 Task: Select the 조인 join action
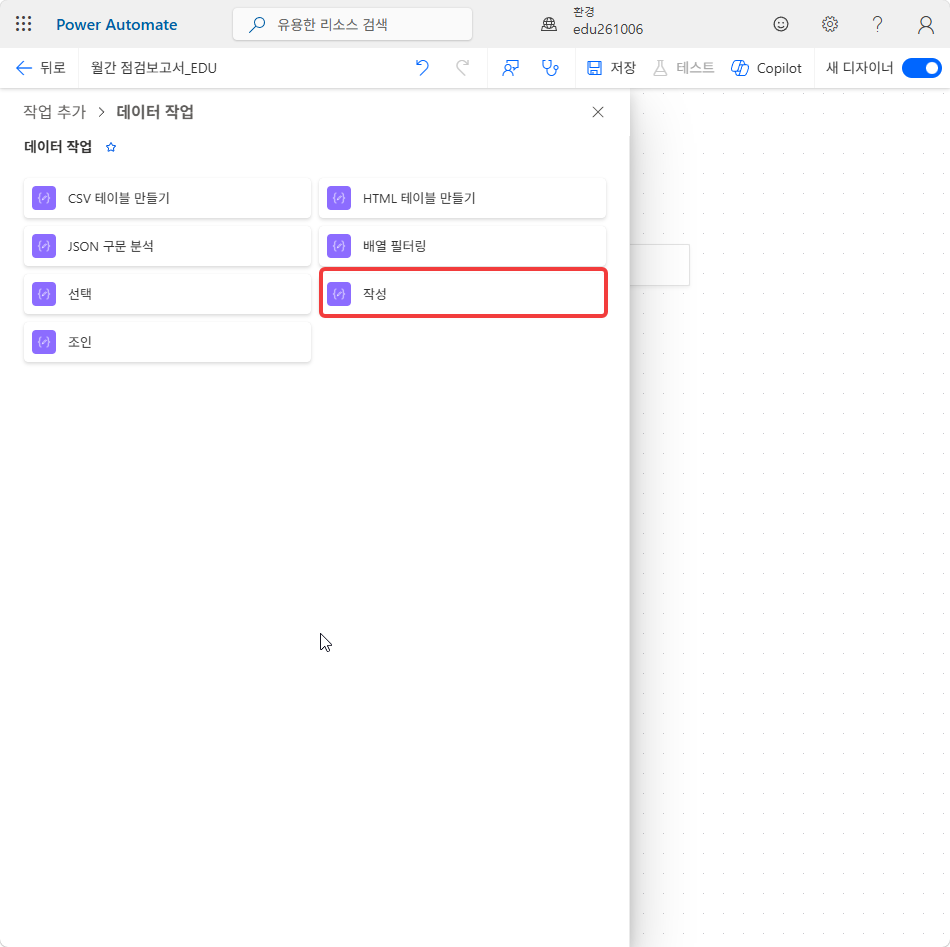coord(167,342)
